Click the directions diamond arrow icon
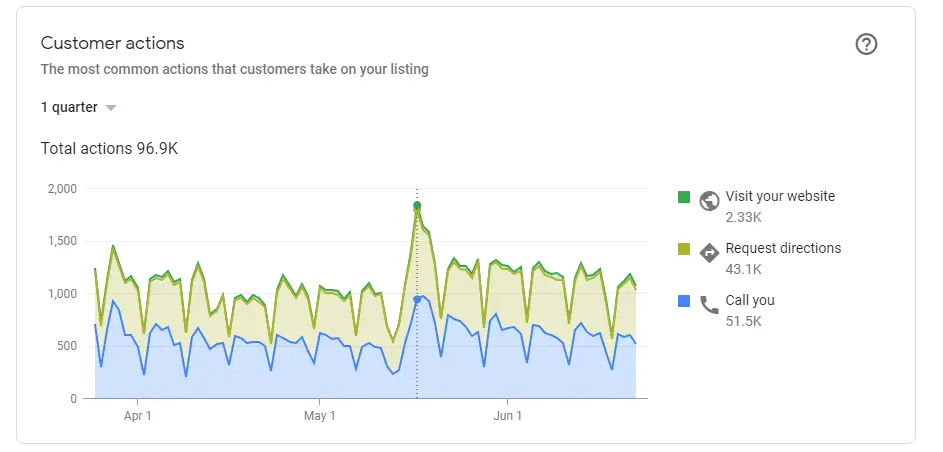Viewport: 943px width, 452px height. pos(710,252)
